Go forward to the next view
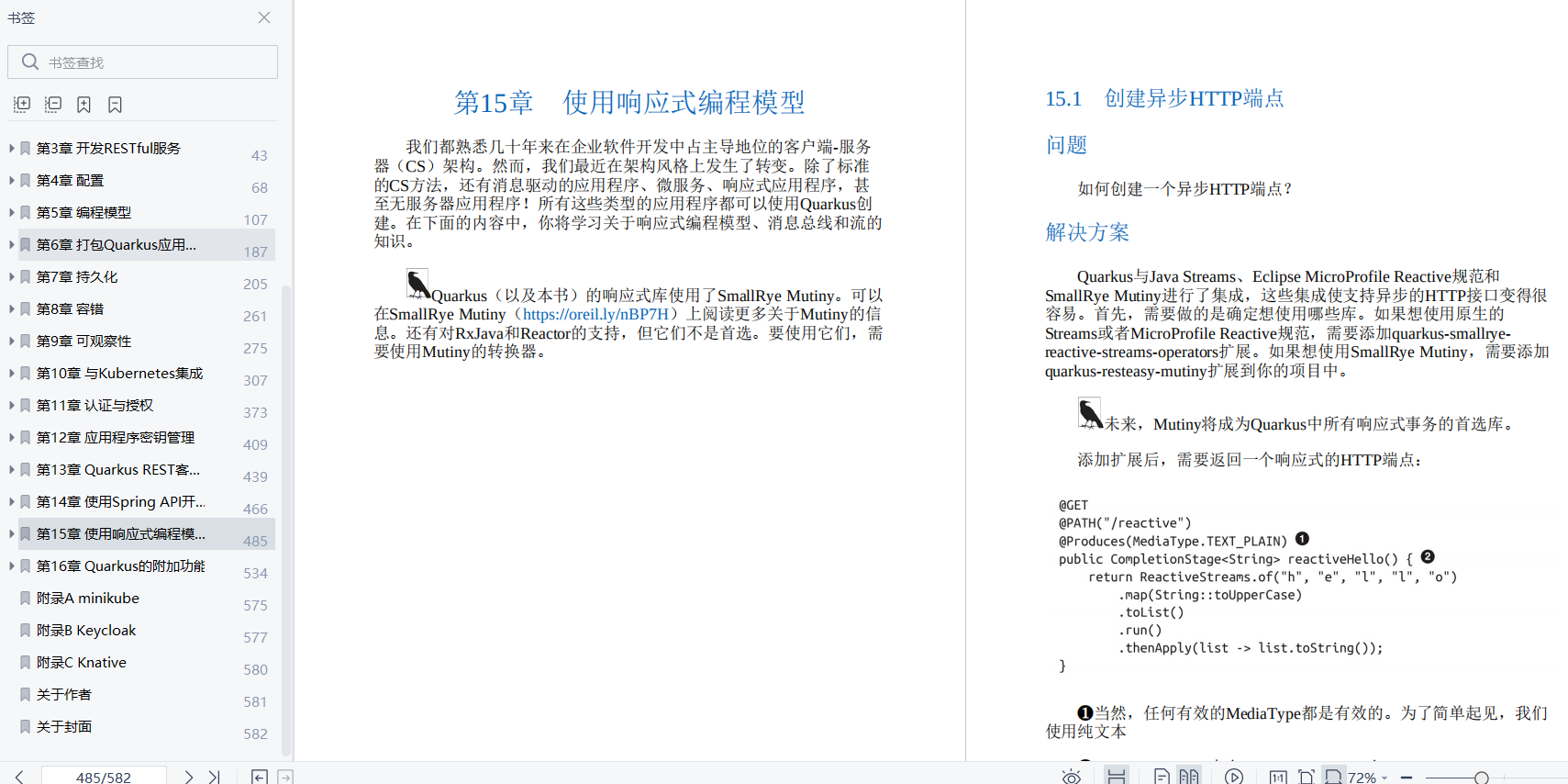Viewport: 1568px width, 784px height. click(x=285, y=778)
